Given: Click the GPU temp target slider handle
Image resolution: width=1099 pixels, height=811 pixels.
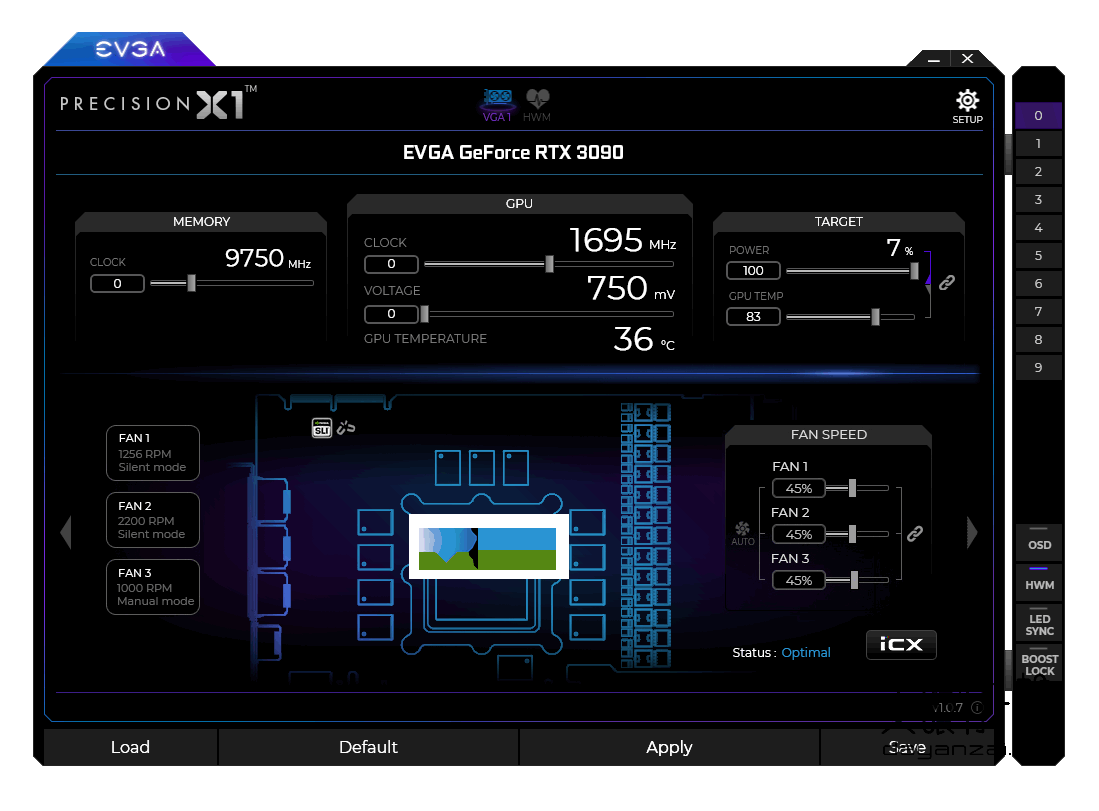Looking at the screenshot, I should (x=875, y=317).
